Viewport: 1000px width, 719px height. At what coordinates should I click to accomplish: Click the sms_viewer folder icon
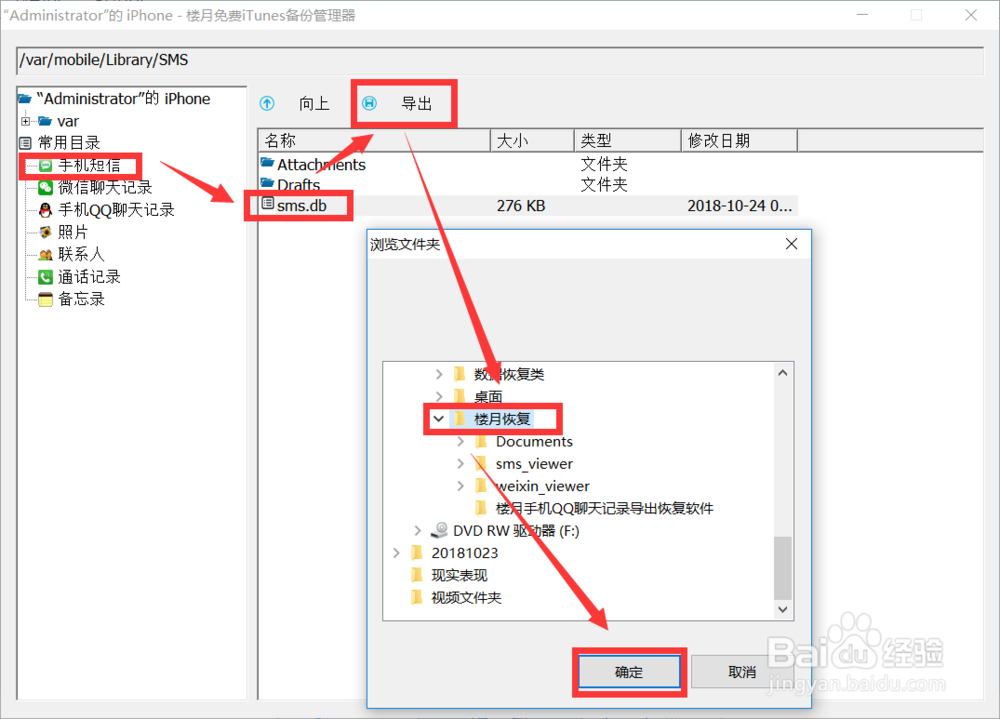[482, 464]
